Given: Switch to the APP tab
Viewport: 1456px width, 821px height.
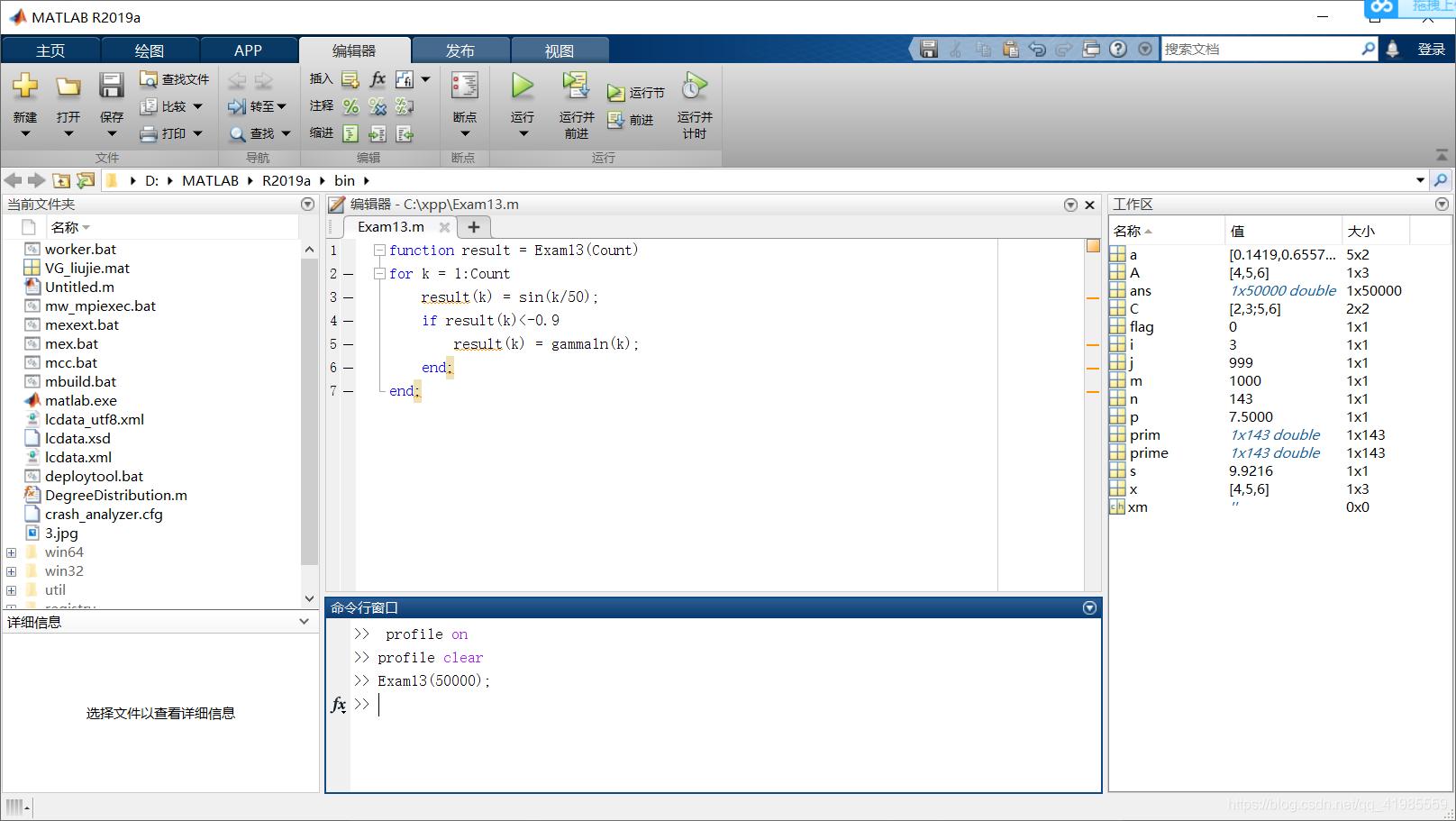Looking at the screenshot, I should [249, 50].
